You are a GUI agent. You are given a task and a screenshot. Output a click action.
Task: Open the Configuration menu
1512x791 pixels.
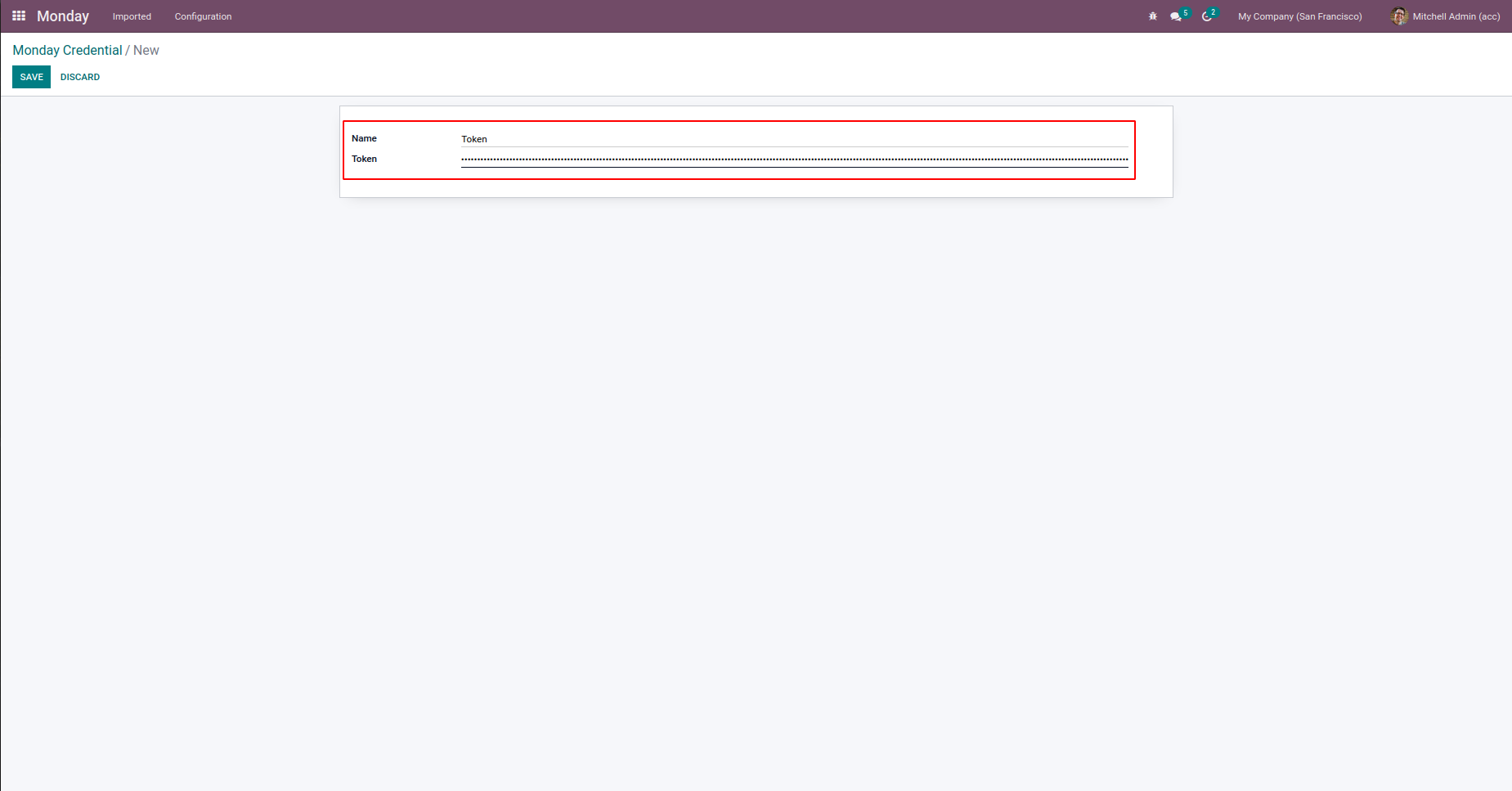tap(203, 16)
